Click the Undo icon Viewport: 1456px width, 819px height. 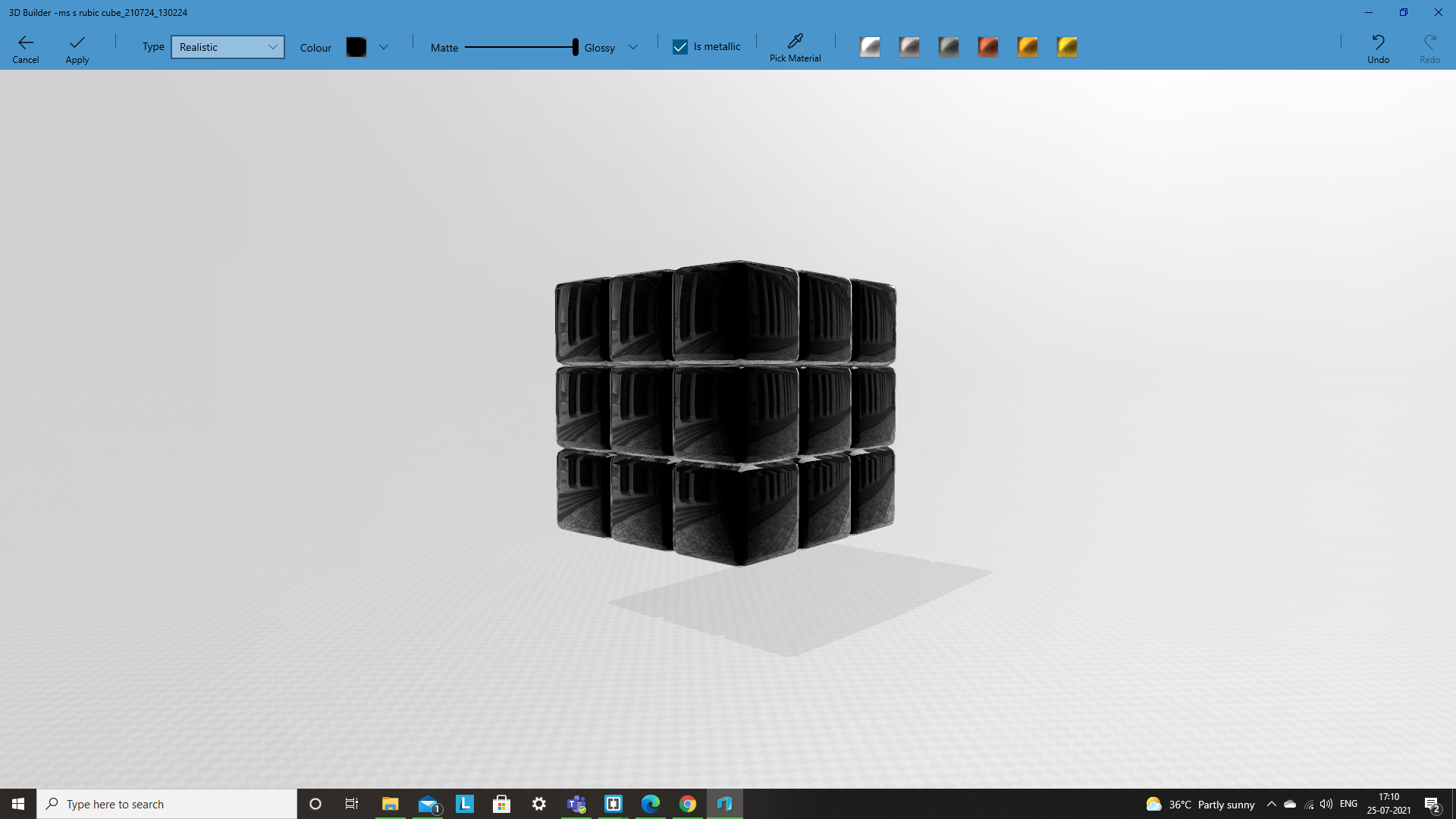(1377, 45)
